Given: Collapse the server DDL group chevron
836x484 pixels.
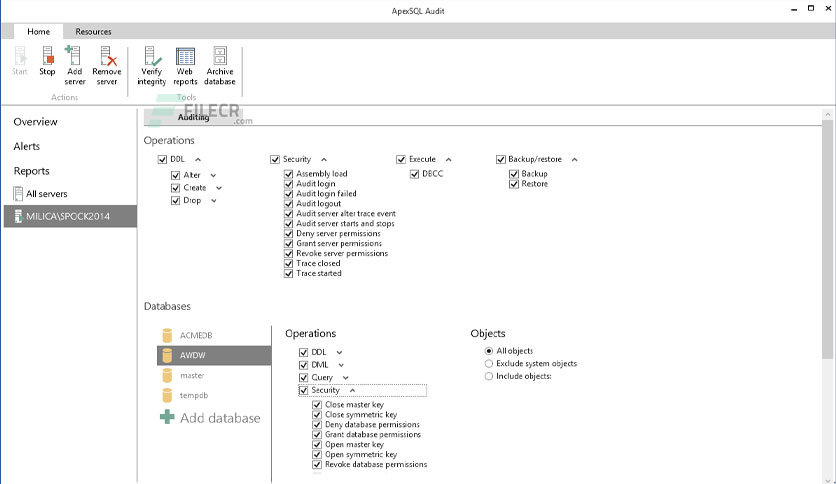Looking at the screenshot, I should pyautogui.click(x=198, y=159).
